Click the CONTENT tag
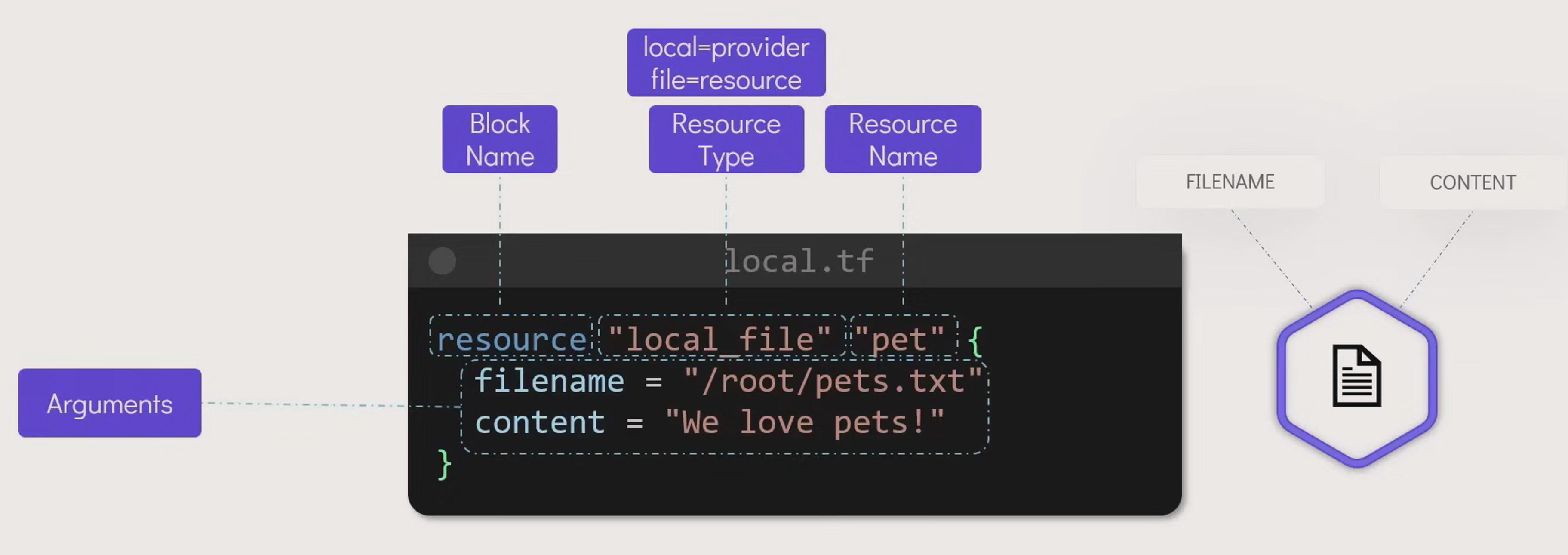The width and height of the screenshot is (1568, 555). (1473, 182)
